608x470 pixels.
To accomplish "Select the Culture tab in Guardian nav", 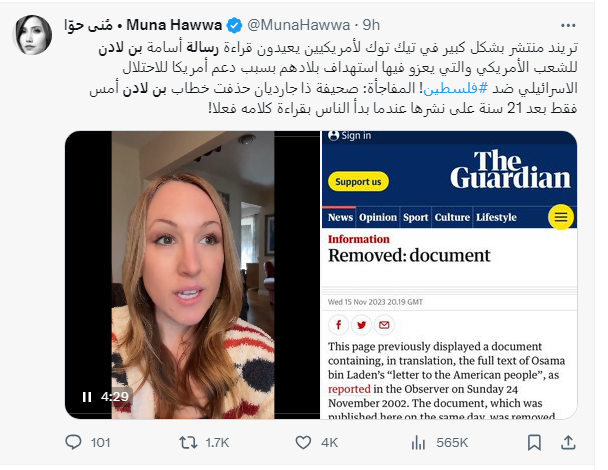I will point(452,218).
